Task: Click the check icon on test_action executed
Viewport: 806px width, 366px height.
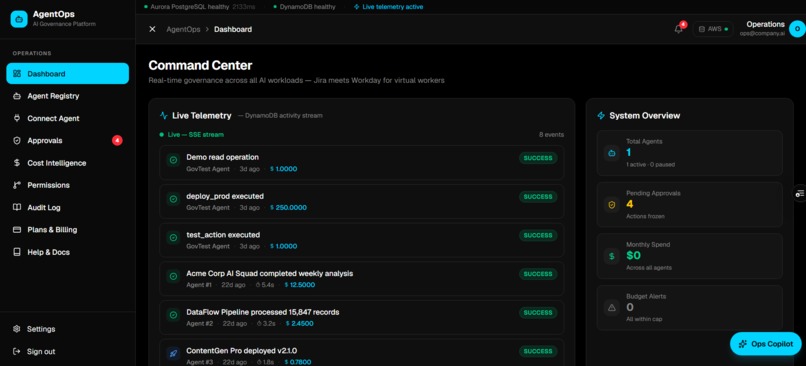Action: [174, 237]
